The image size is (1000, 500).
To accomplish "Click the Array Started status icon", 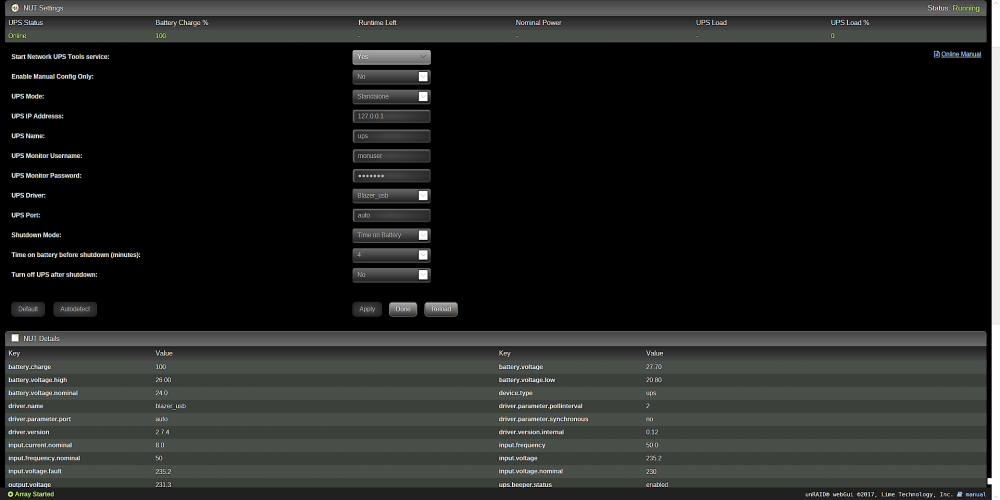I will point(10,494).
